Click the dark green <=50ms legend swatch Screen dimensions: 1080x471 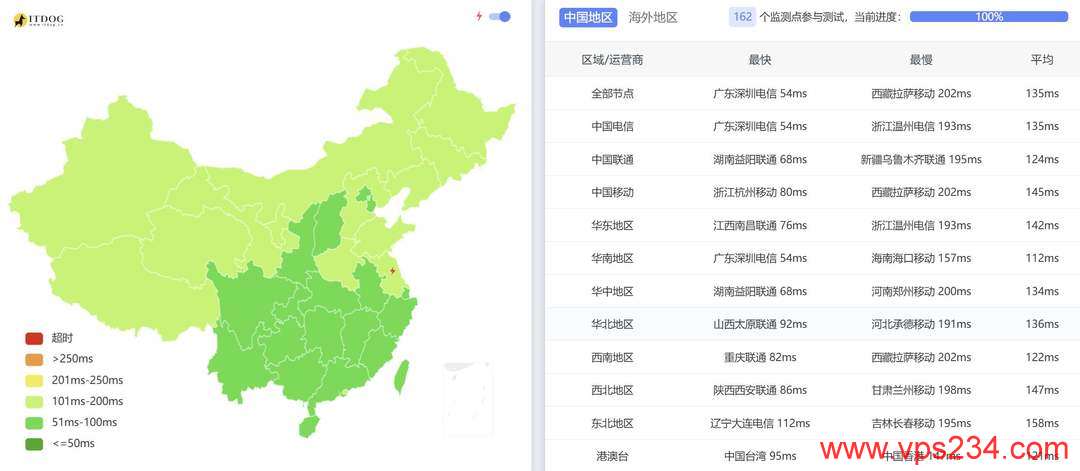coord(34,443)
